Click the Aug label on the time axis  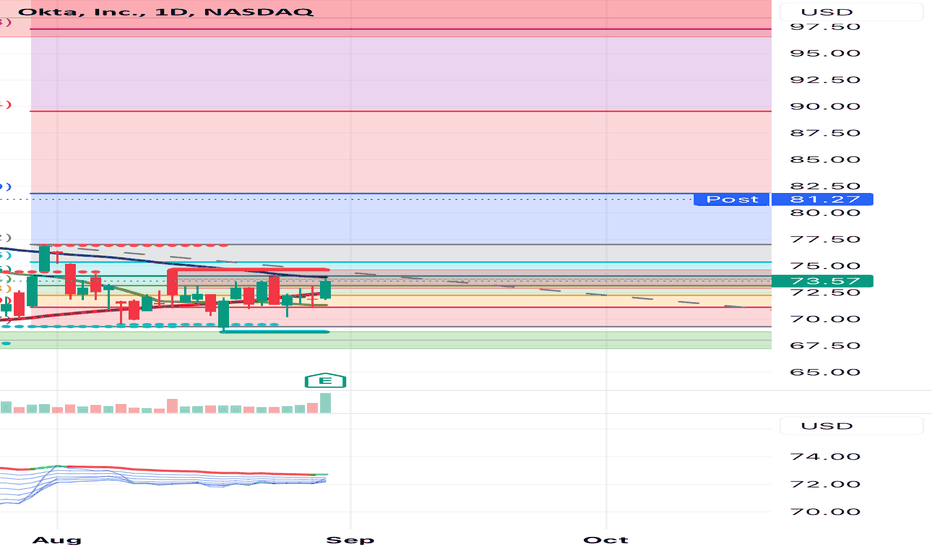pos(56,540)
